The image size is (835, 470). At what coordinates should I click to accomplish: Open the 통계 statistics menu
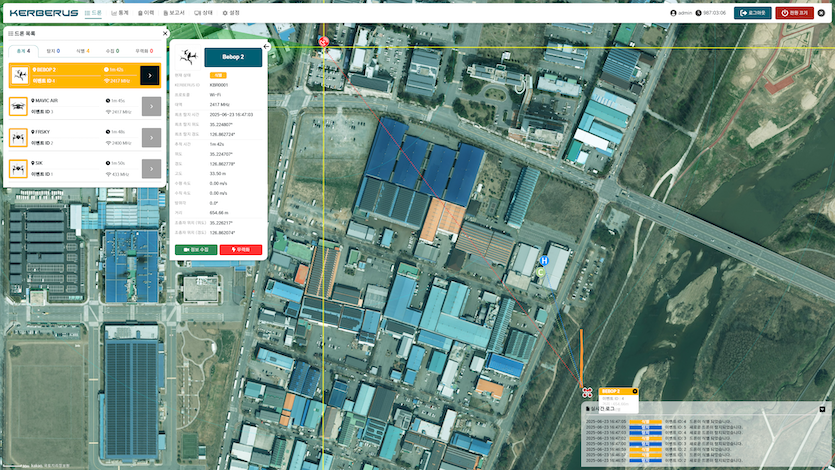coord(120,13)
